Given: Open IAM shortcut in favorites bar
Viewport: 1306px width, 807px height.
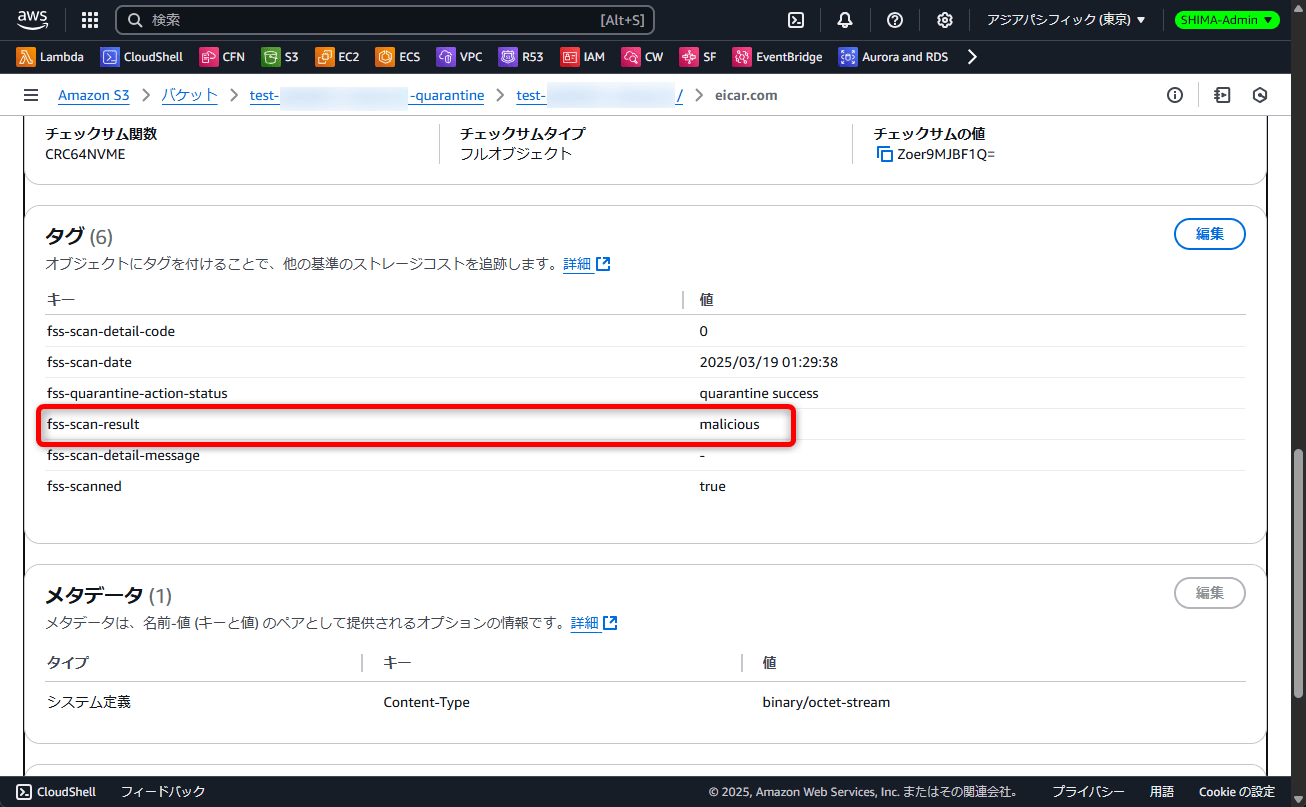Looking at the screenshot, I should pyautogui.click(x=583, y=57).
